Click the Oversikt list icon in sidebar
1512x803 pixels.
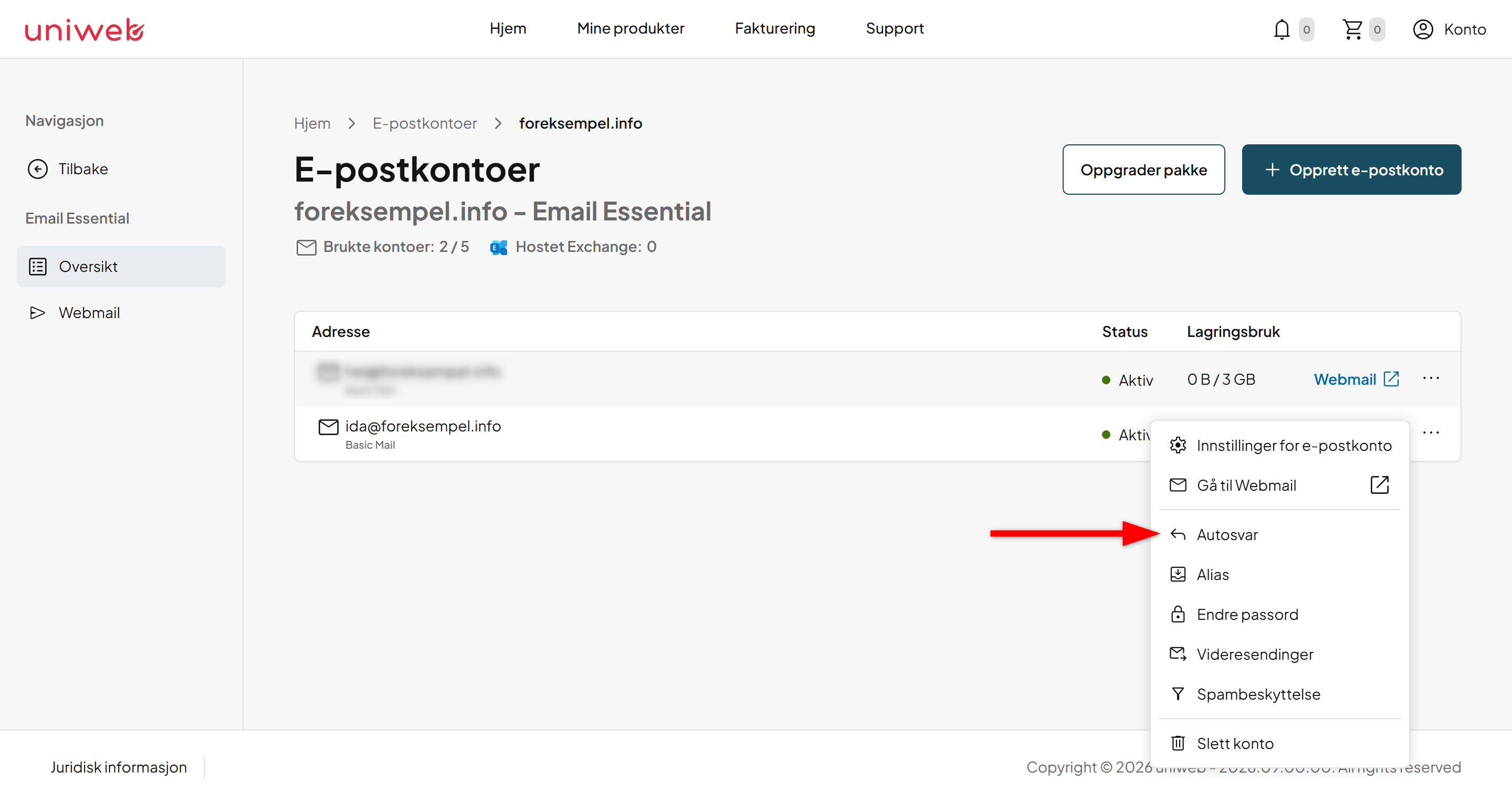[x=38, y=267]
